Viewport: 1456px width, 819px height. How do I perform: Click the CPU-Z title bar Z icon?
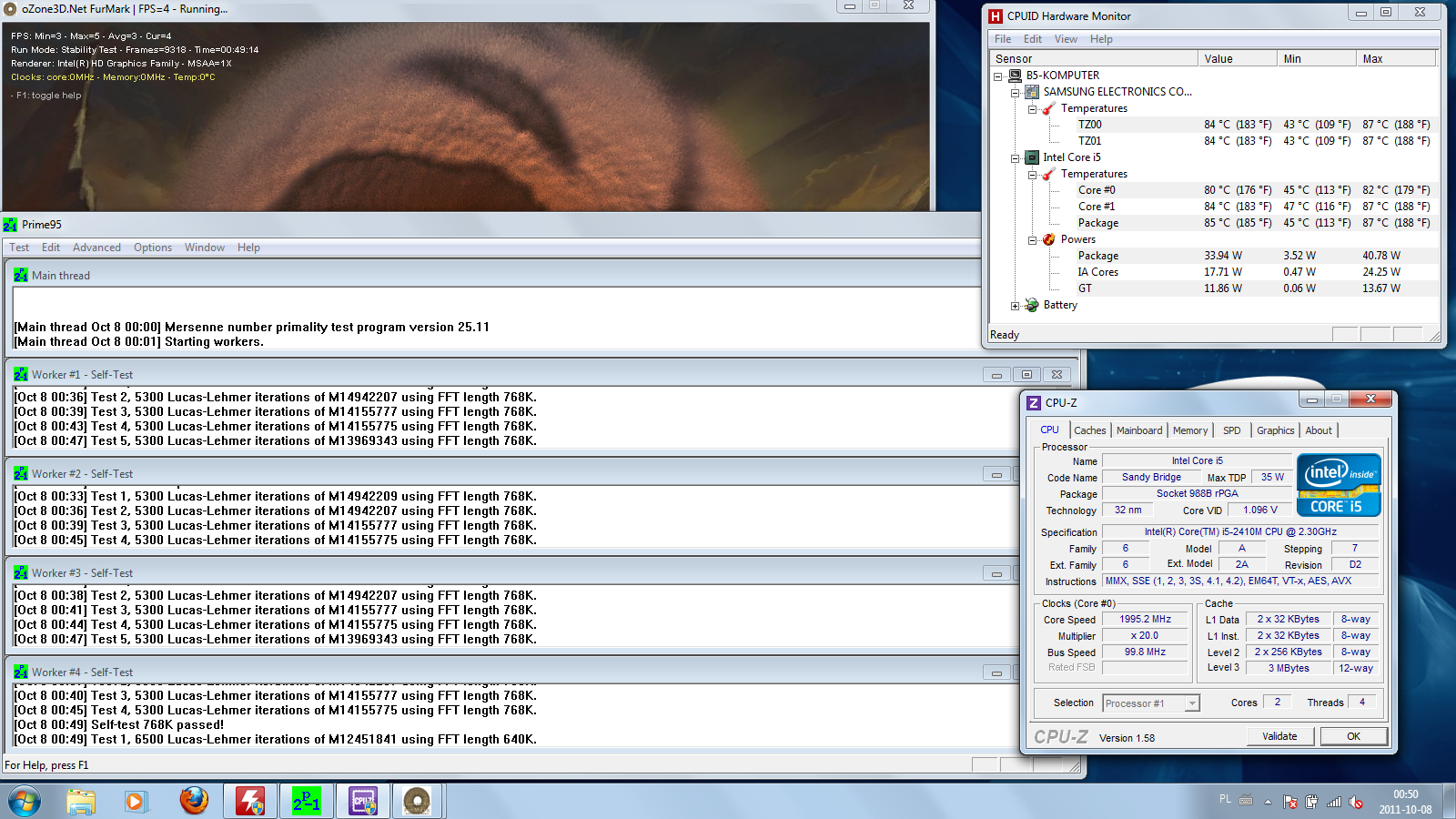click(x=1034, y=403)
